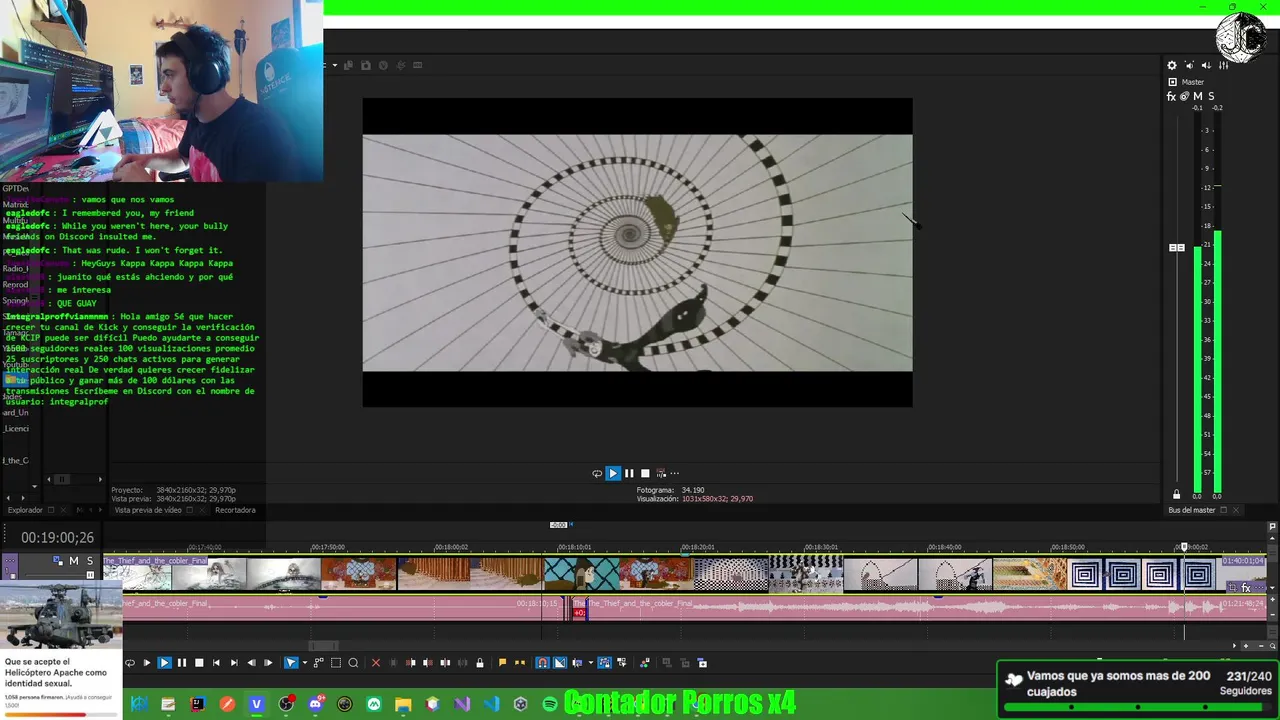Toggle lock envelopes to events

605,662
